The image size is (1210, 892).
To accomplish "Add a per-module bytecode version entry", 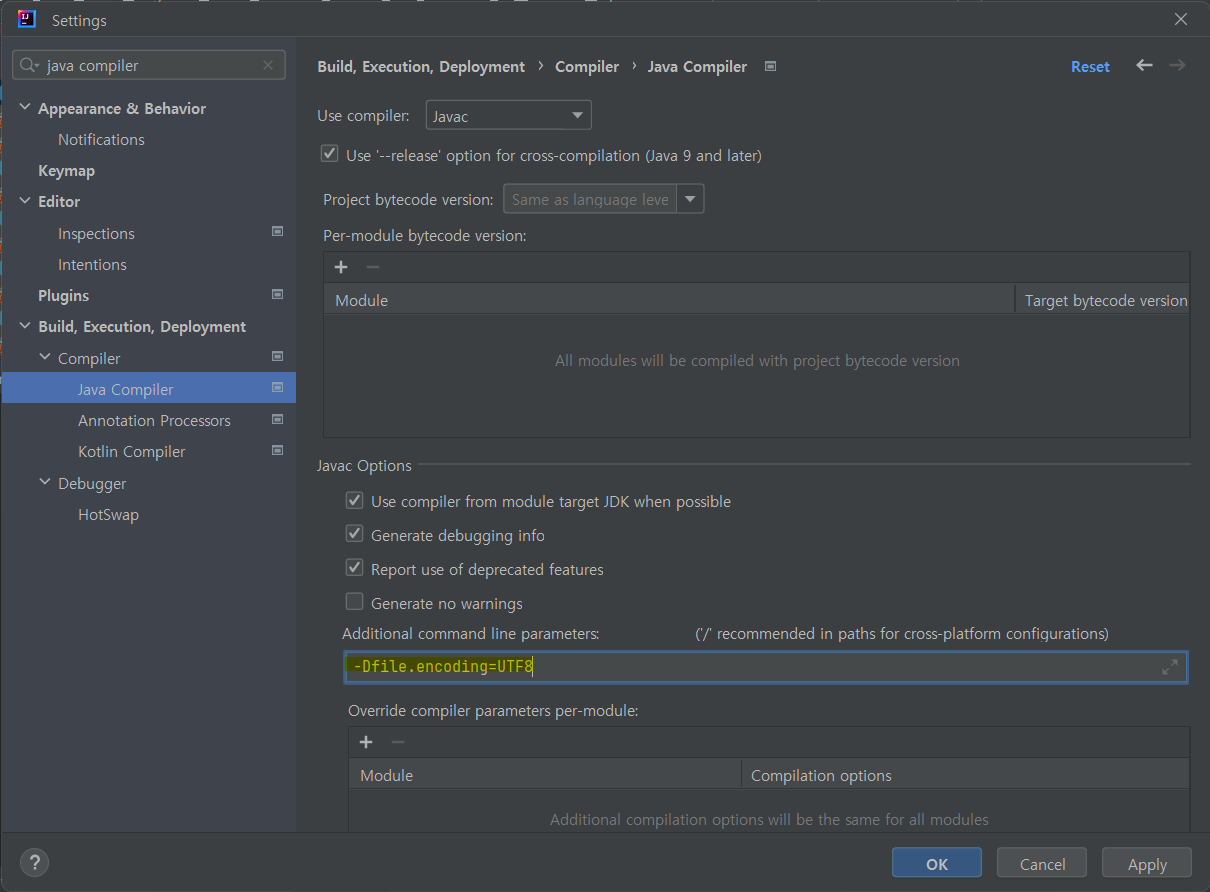I will coord(341,267).
